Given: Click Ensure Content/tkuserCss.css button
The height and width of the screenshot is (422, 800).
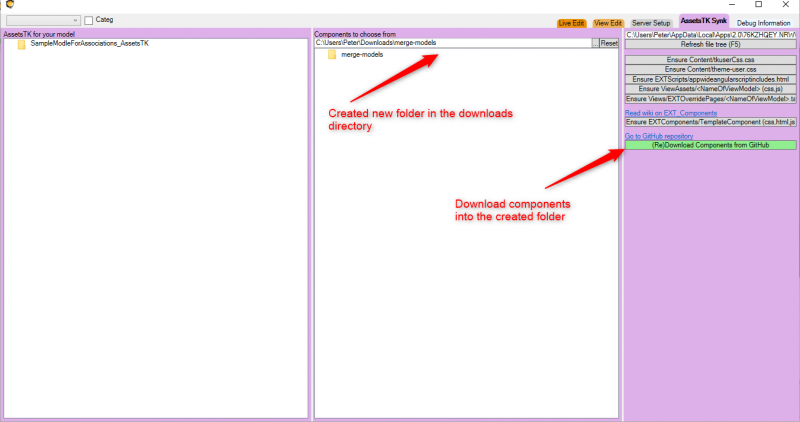Looking at the screenshot, I should click(710, 60).
